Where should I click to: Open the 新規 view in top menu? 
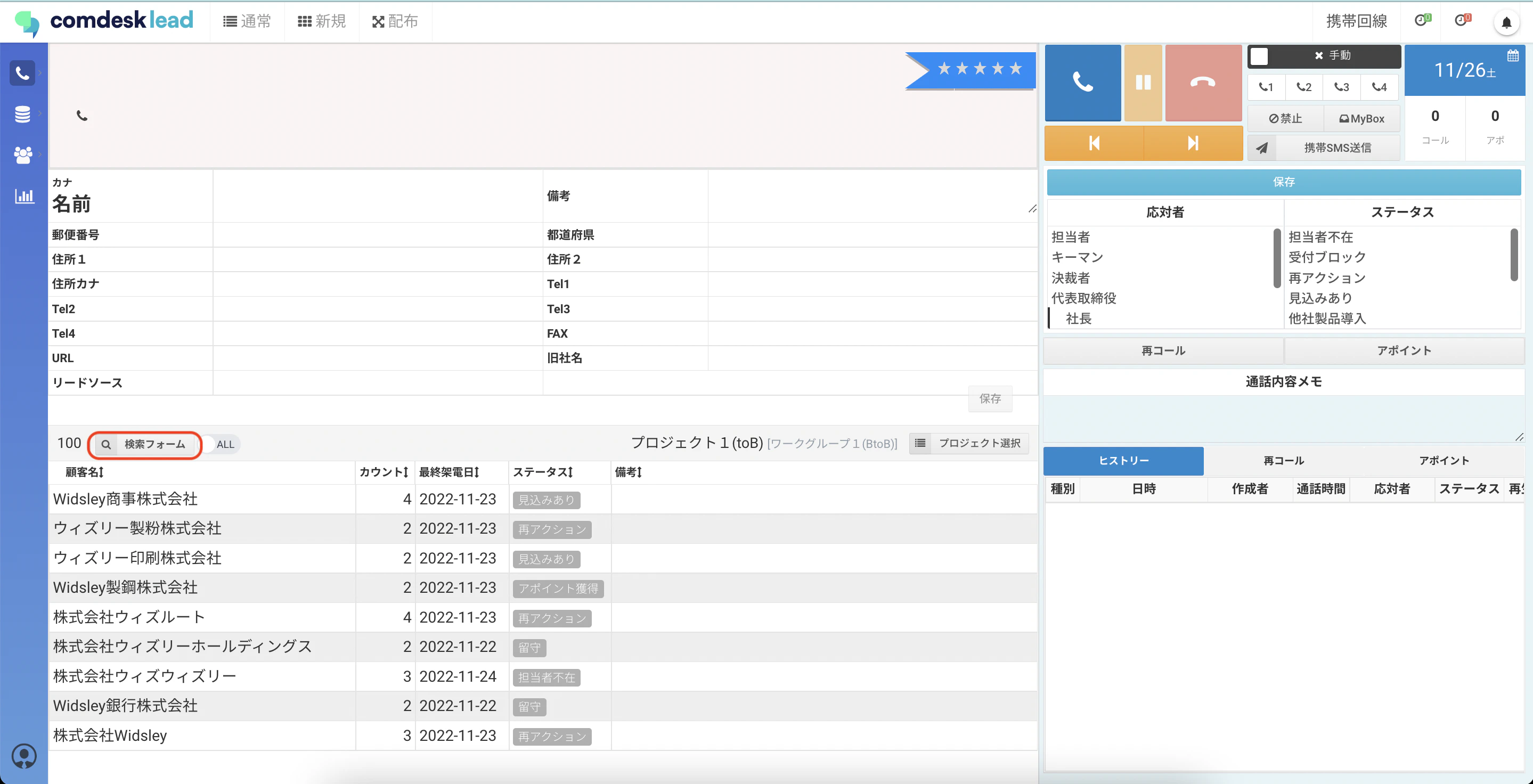click(322, 21)
